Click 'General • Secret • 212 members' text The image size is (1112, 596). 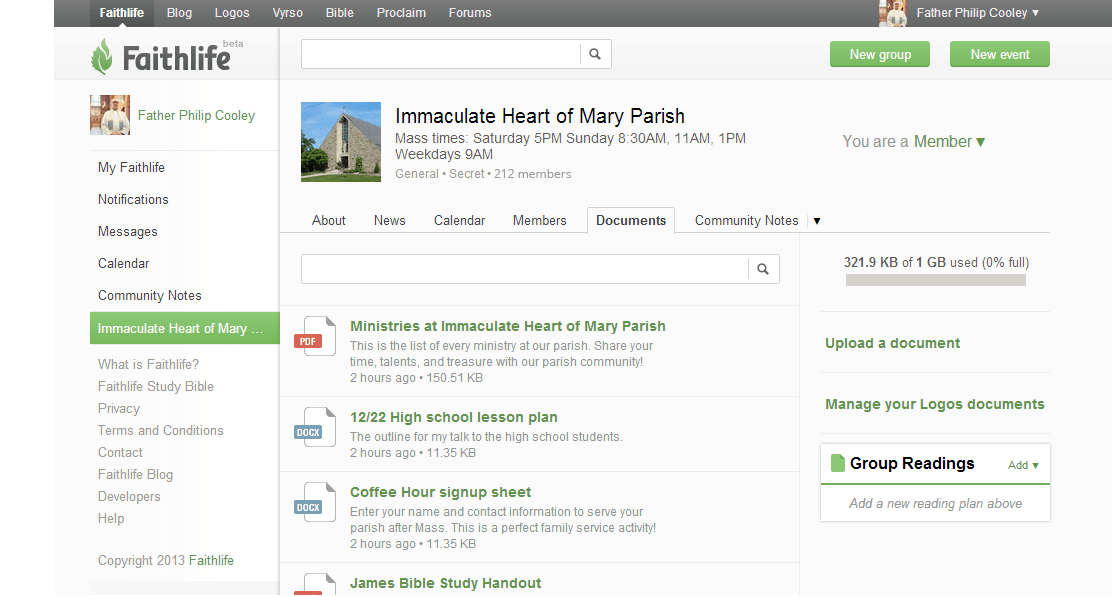(483, 174)
